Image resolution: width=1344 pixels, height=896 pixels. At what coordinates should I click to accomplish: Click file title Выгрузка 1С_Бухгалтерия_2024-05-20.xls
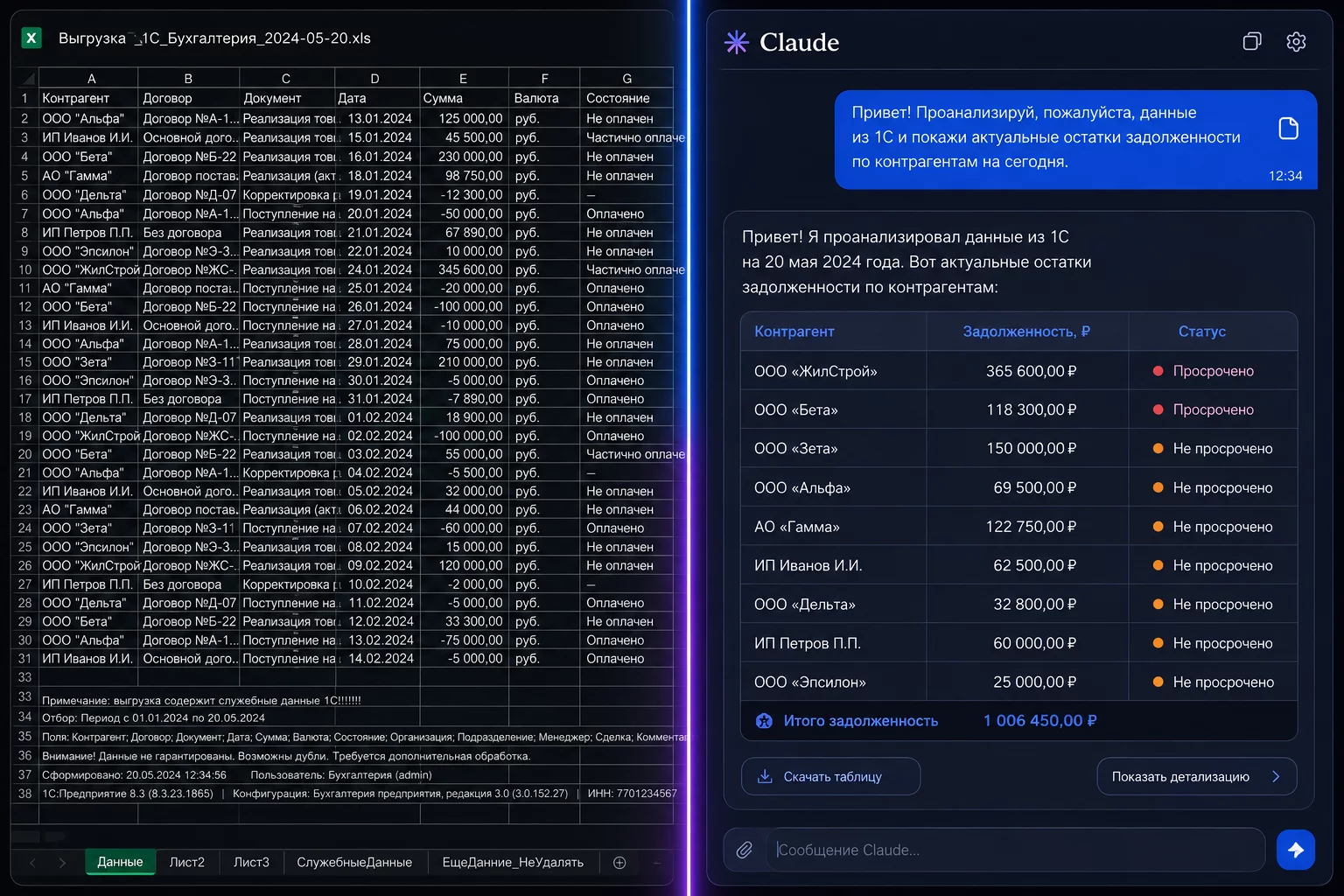(214, 38)
